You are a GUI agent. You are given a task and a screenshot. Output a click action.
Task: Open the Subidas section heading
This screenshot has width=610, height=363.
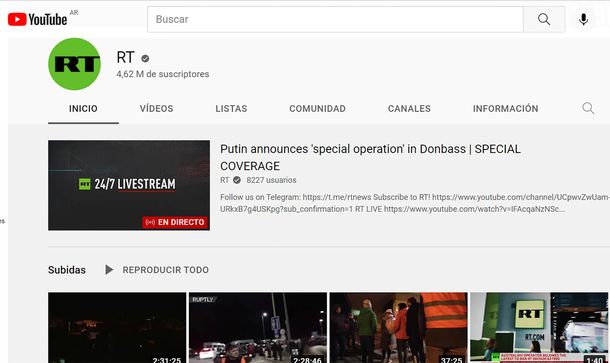point(67,270)
